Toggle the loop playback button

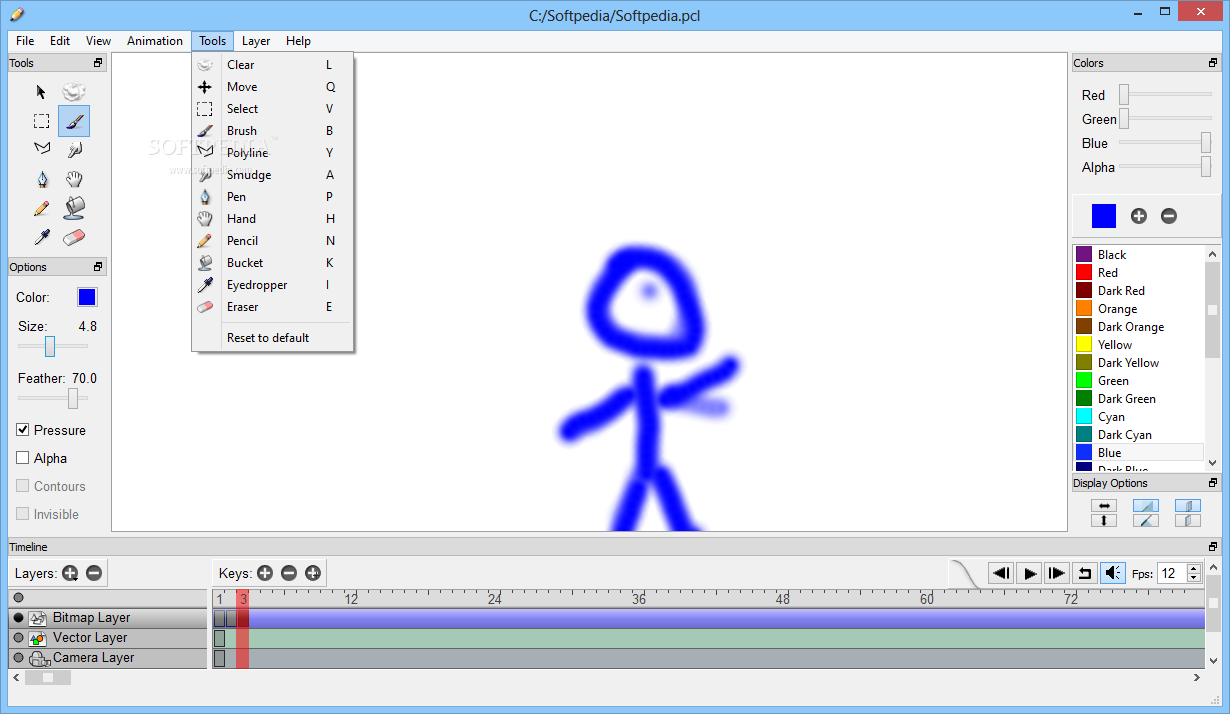point(1085,573)
